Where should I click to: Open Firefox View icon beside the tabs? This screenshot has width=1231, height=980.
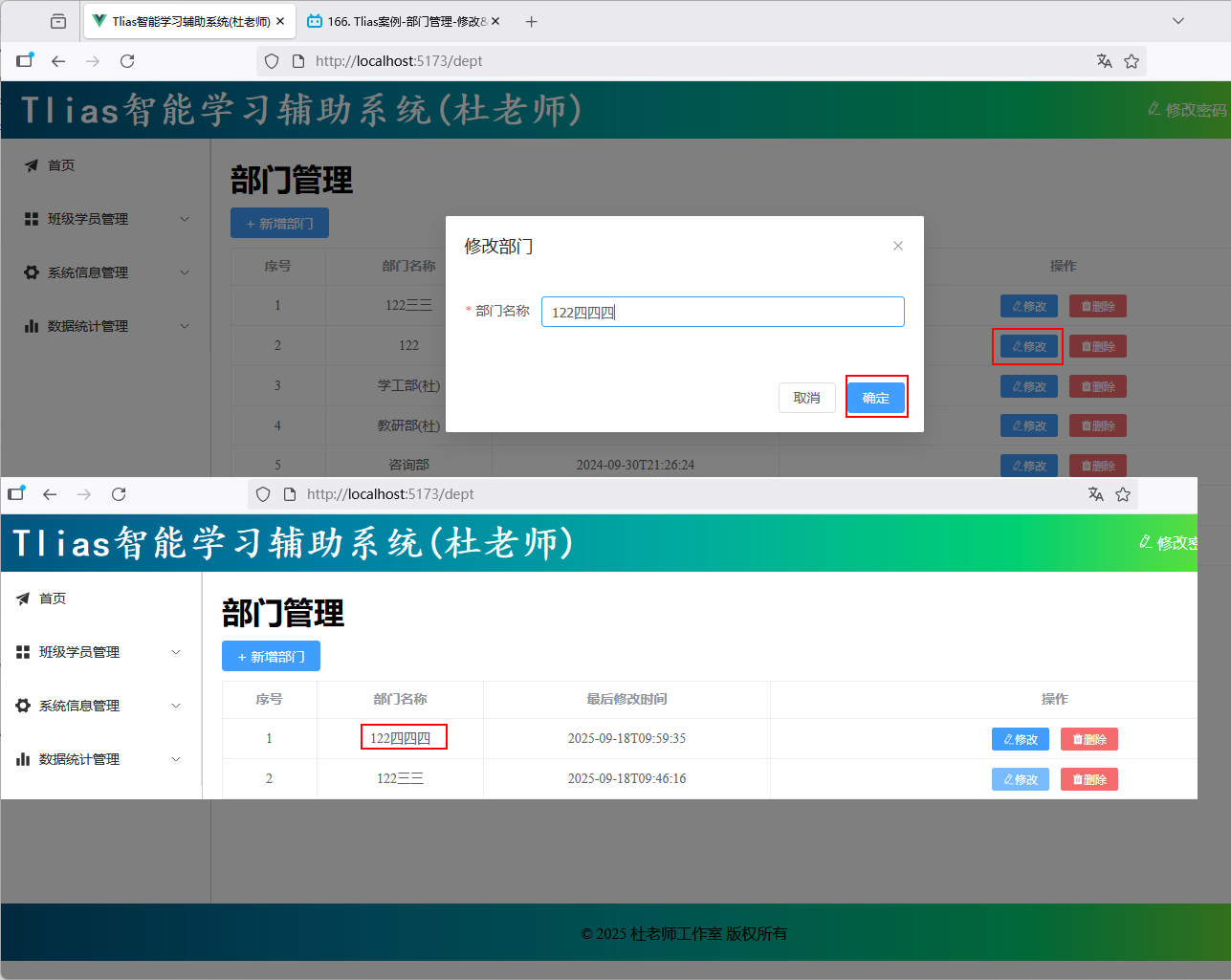pyautogui.click(x=58, y=21)
